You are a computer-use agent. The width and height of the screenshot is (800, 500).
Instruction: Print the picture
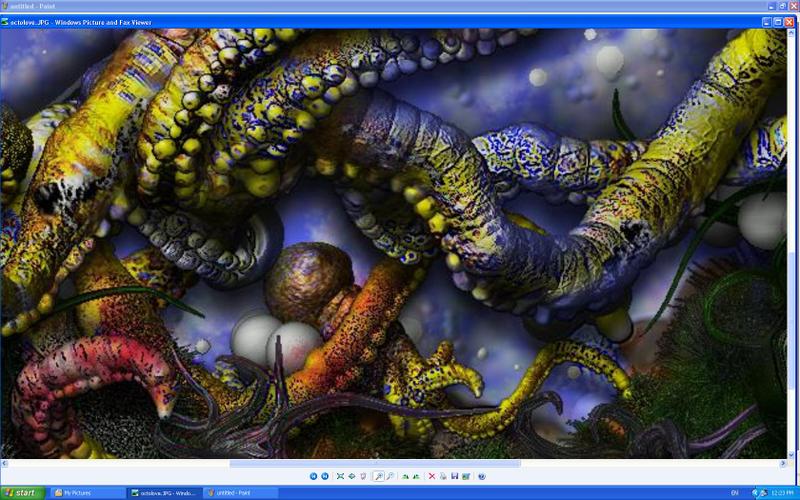[443, 476]
